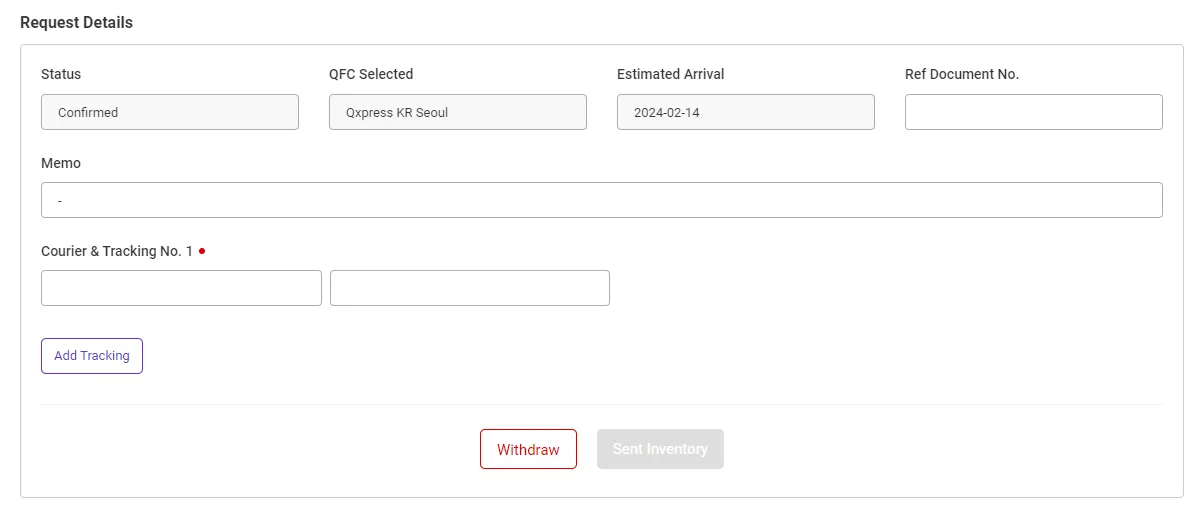Click the Courier & Tracking No. 1 label
The width and height of the screenshot is (1198, 524).
tap(117, 251)
